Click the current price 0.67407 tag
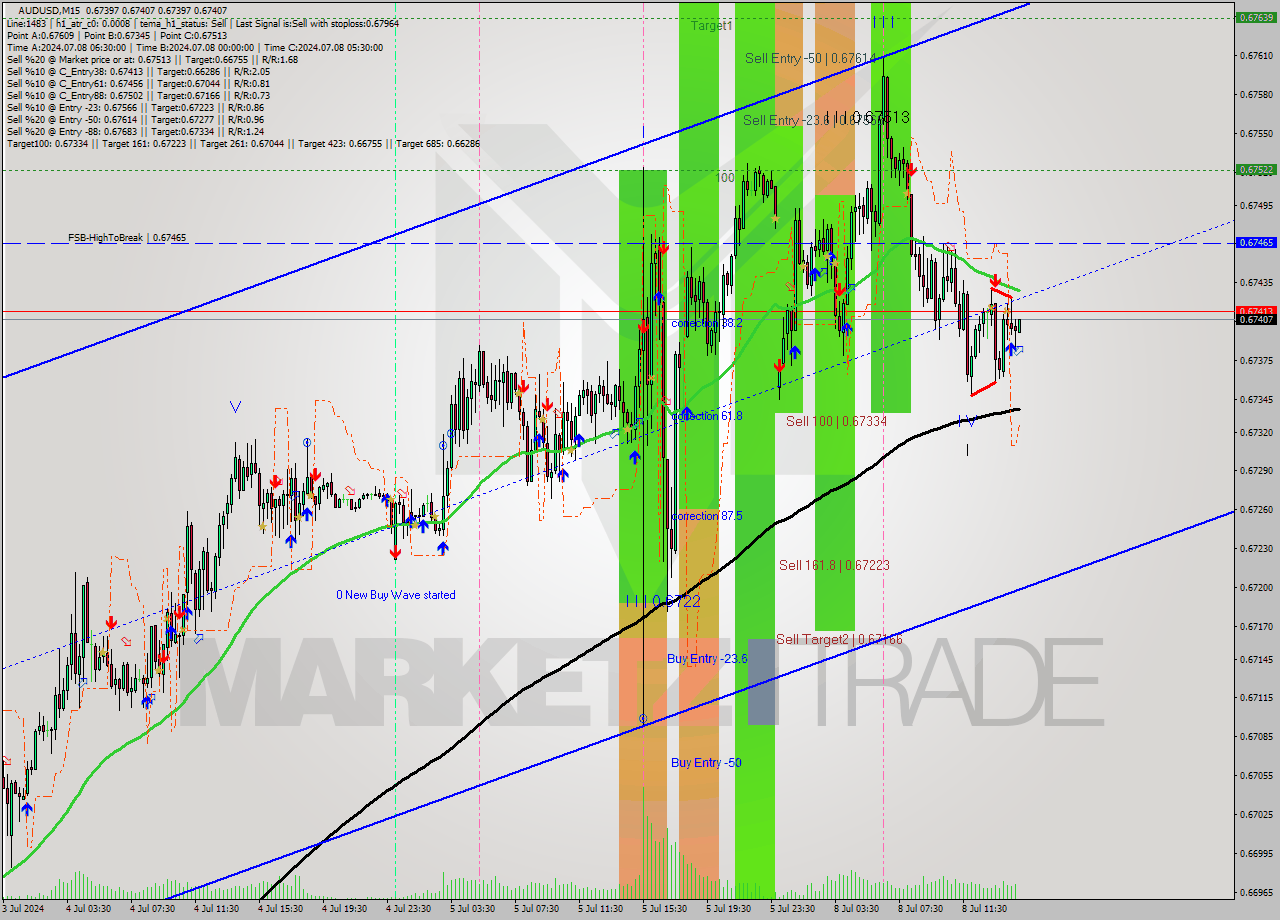The width and height of the screenshot is (1280, 920). click(x=1256, y=319)
